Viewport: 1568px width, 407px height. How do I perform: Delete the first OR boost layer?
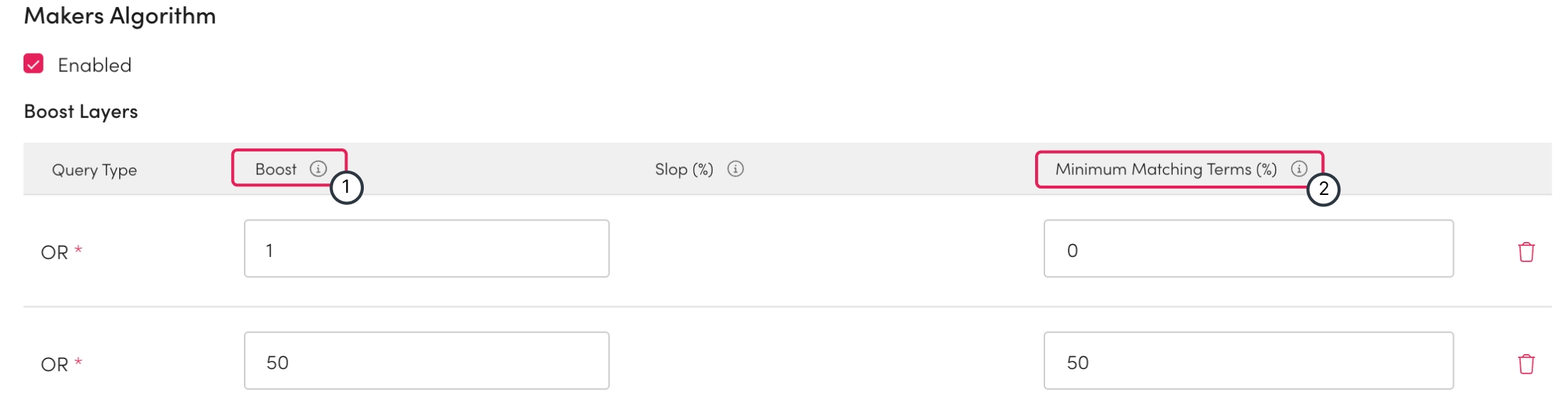[x=1526, y=251]
